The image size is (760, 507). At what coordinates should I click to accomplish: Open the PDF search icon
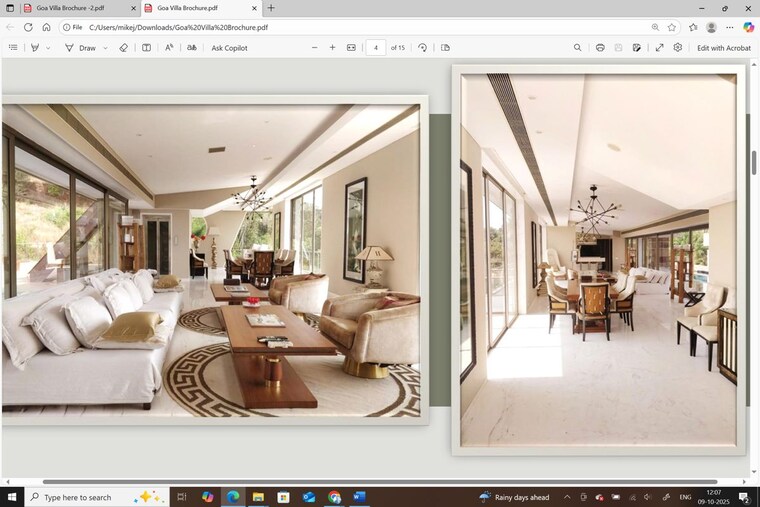click(577, 48)
